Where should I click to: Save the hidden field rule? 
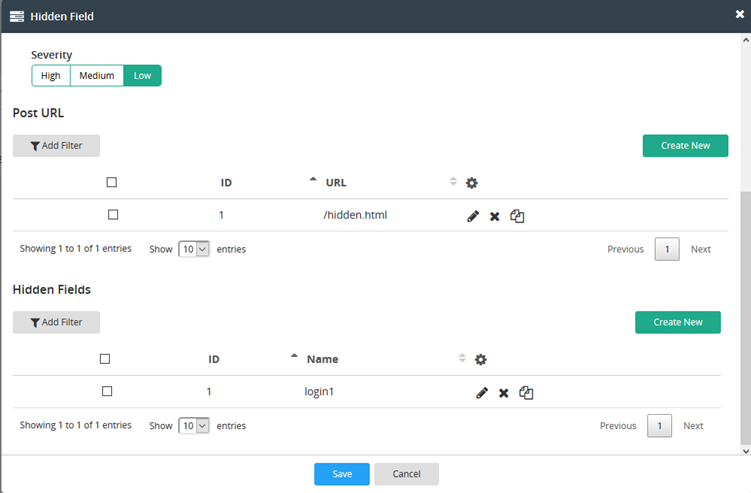point(342,474)
